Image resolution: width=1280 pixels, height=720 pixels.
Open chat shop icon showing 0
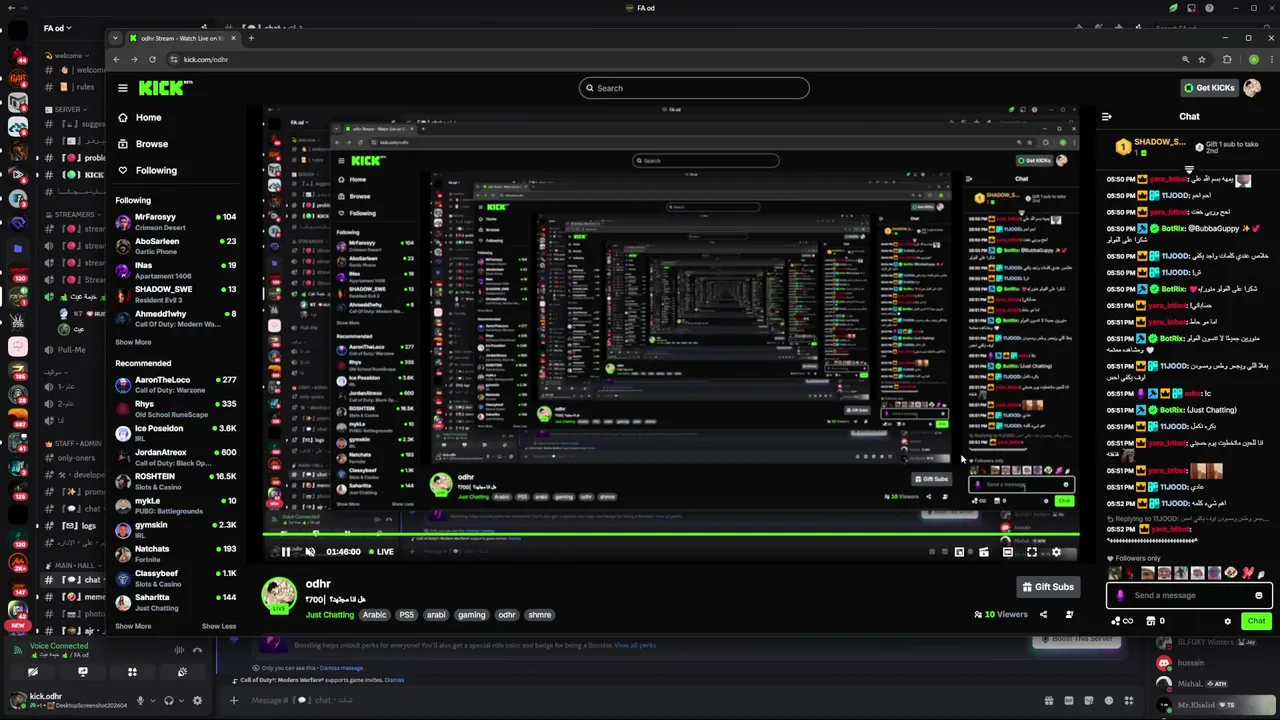click(1155, 621)
